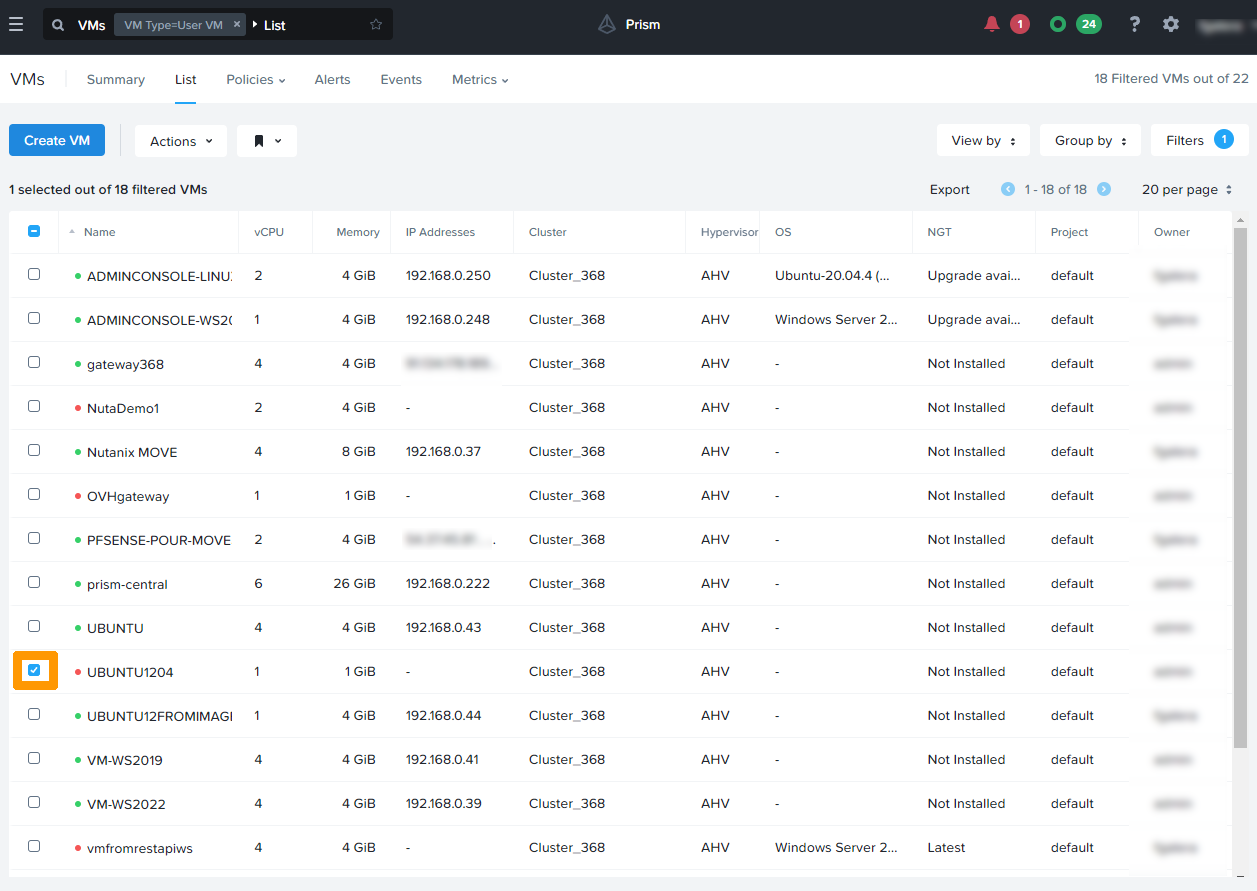Change the 20 per page selector

point(1187,189)
